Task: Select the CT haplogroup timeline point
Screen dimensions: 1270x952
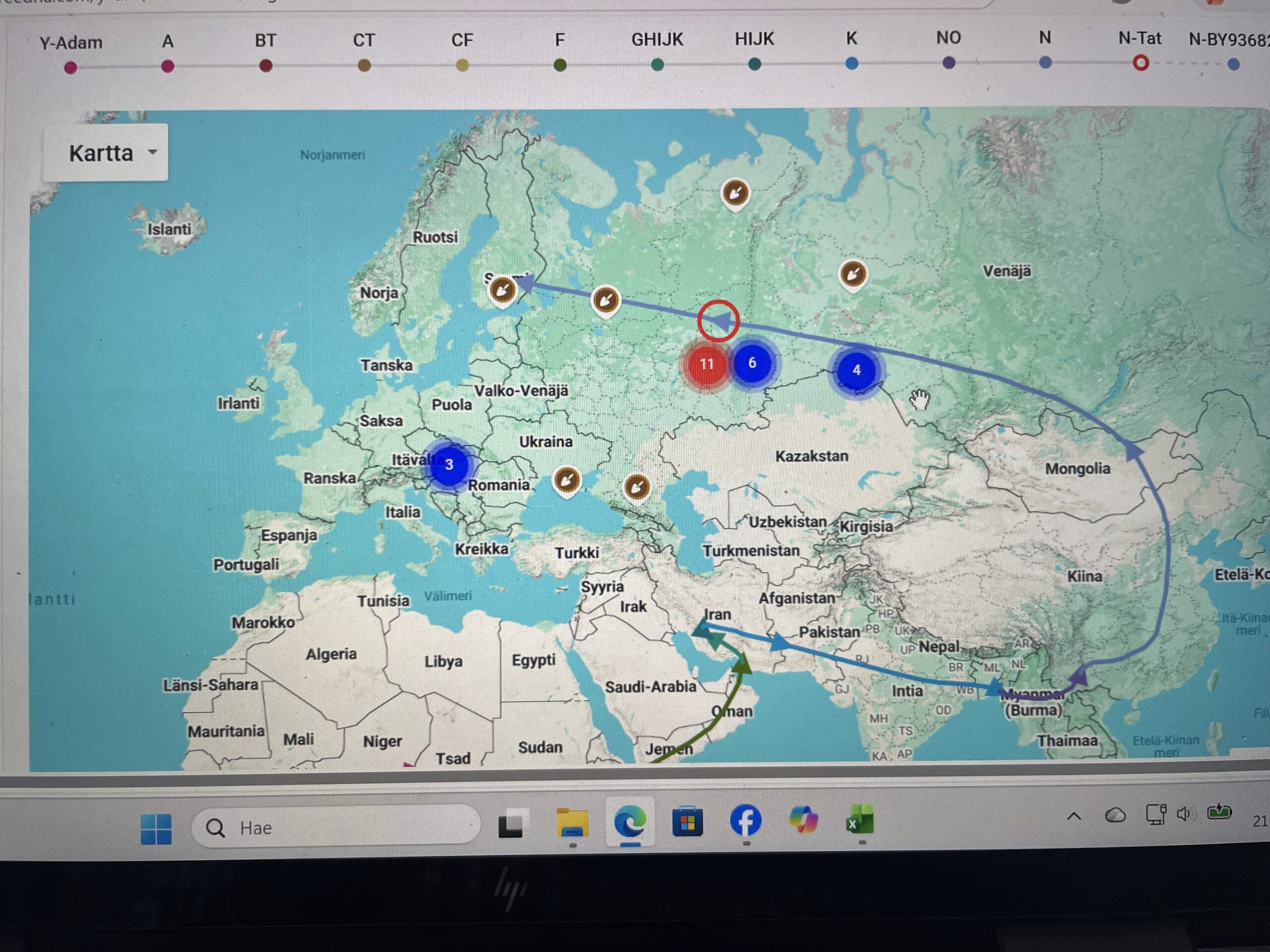Action: (x=364, y=66)
